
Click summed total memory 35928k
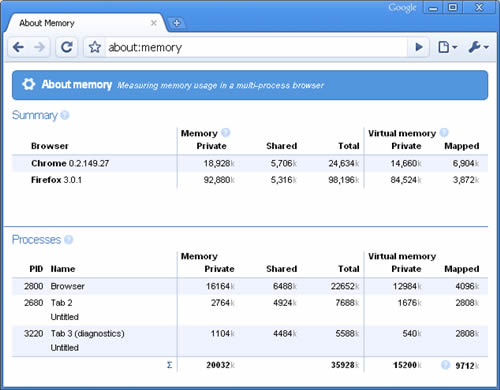(345, 365)
